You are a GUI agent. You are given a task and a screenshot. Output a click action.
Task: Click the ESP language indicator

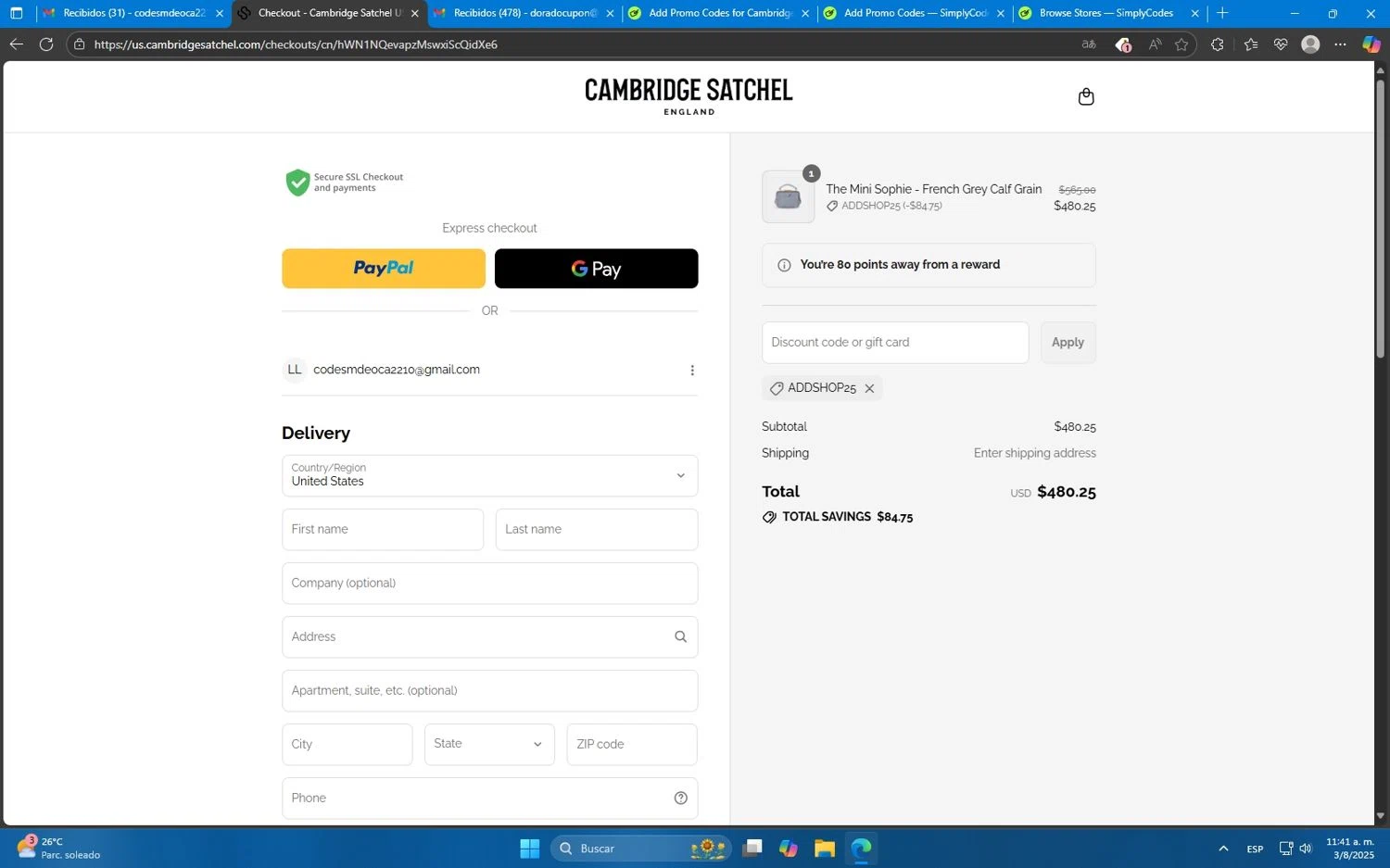[1255, 849]
